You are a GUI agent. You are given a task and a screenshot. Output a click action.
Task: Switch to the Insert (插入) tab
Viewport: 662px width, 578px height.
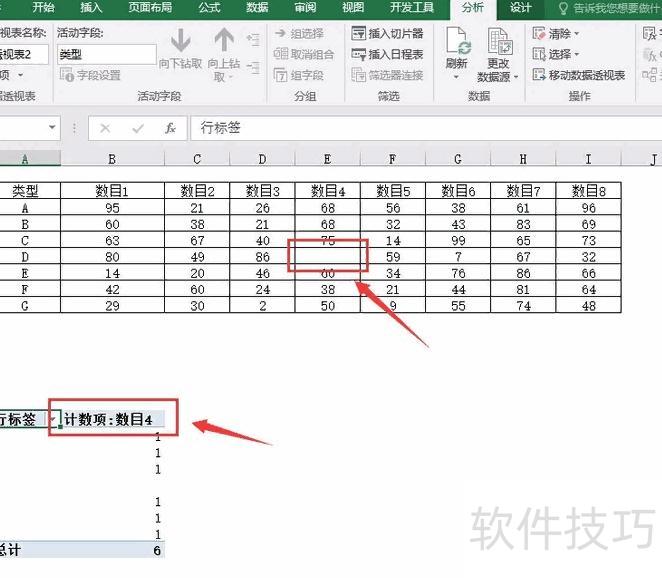point(91,8)
